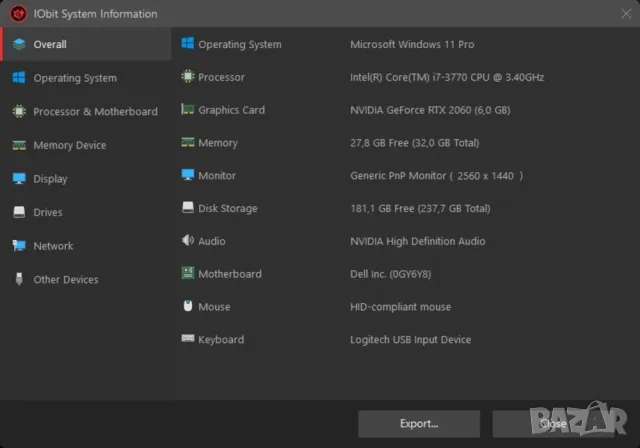Click the Operating System label in the main list
640x448 pixels.
click(x=240, y=44)
